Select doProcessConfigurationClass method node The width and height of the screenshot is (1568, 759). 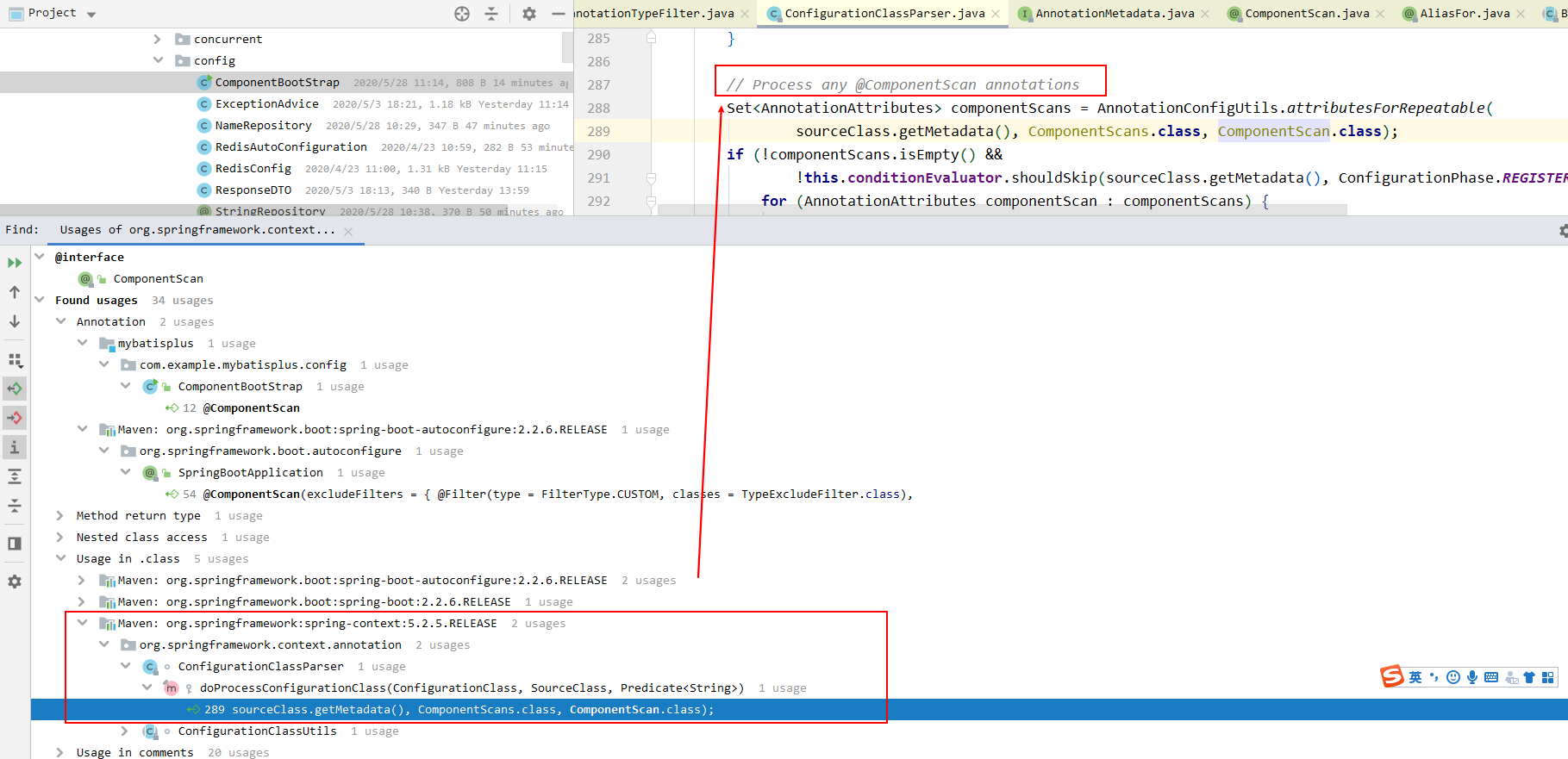[472, 687]
